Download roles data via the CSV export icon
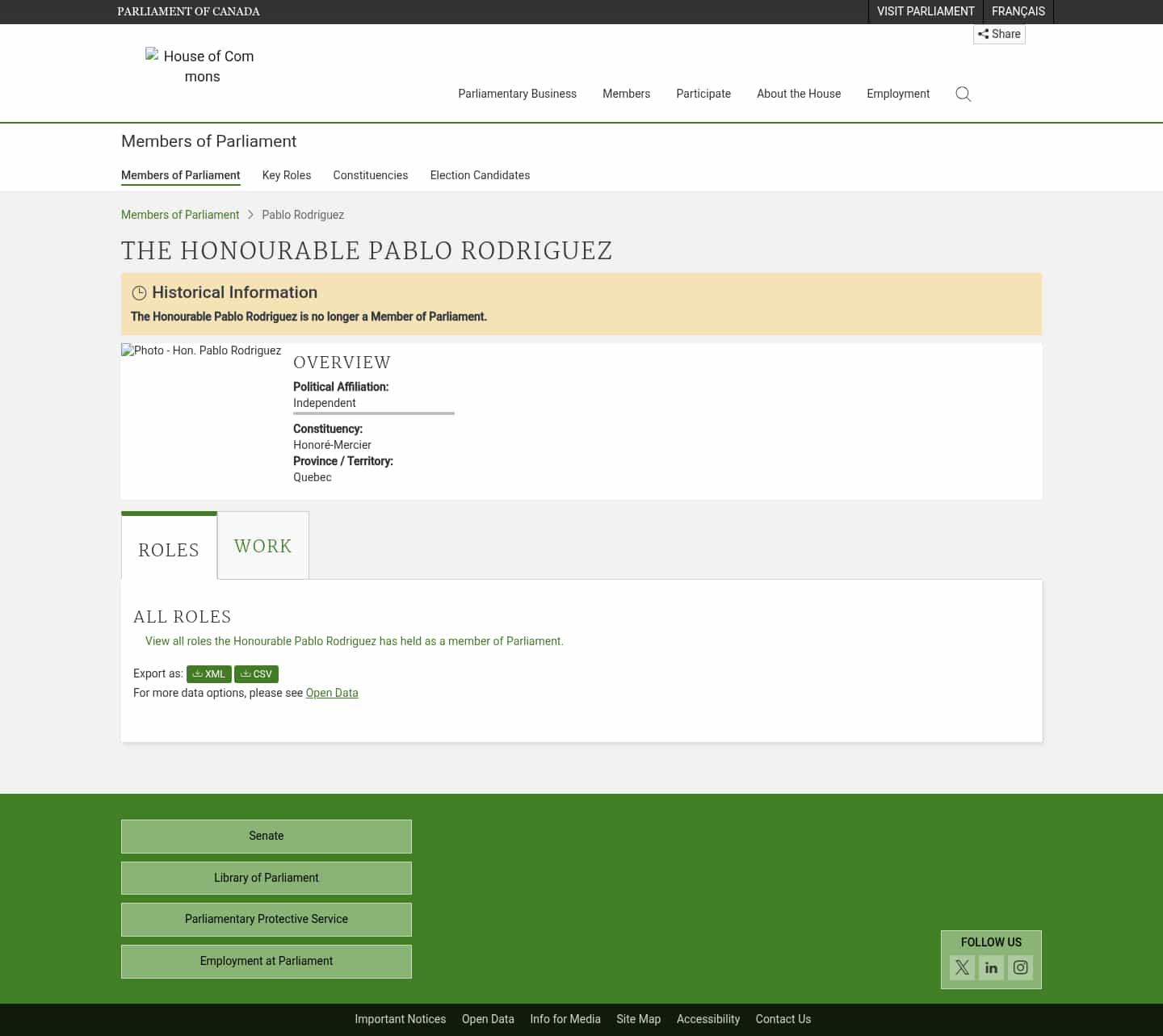Screen dimensions: 1163x1036 256,673
